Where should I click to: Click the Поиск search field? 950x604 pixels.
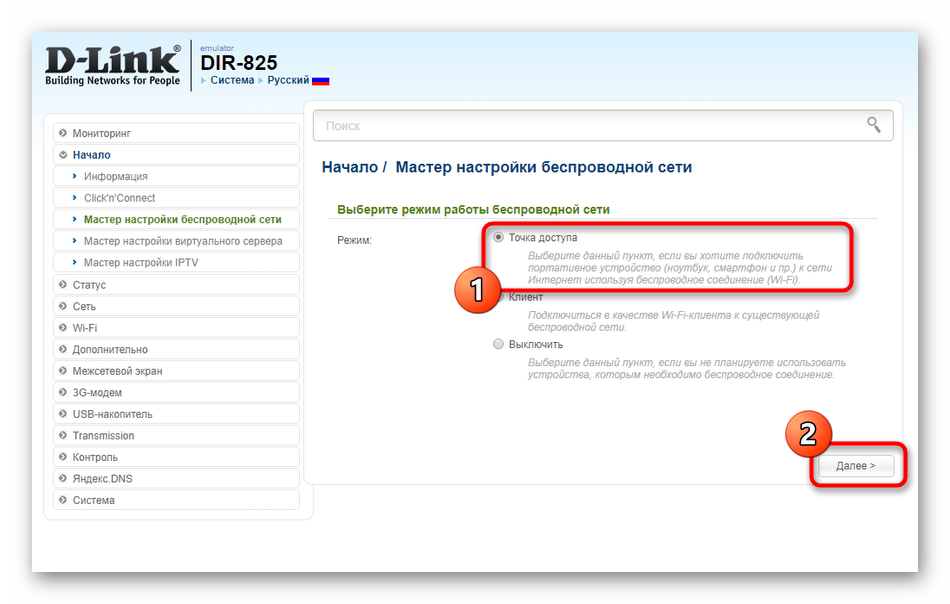[x=590, y=126]
